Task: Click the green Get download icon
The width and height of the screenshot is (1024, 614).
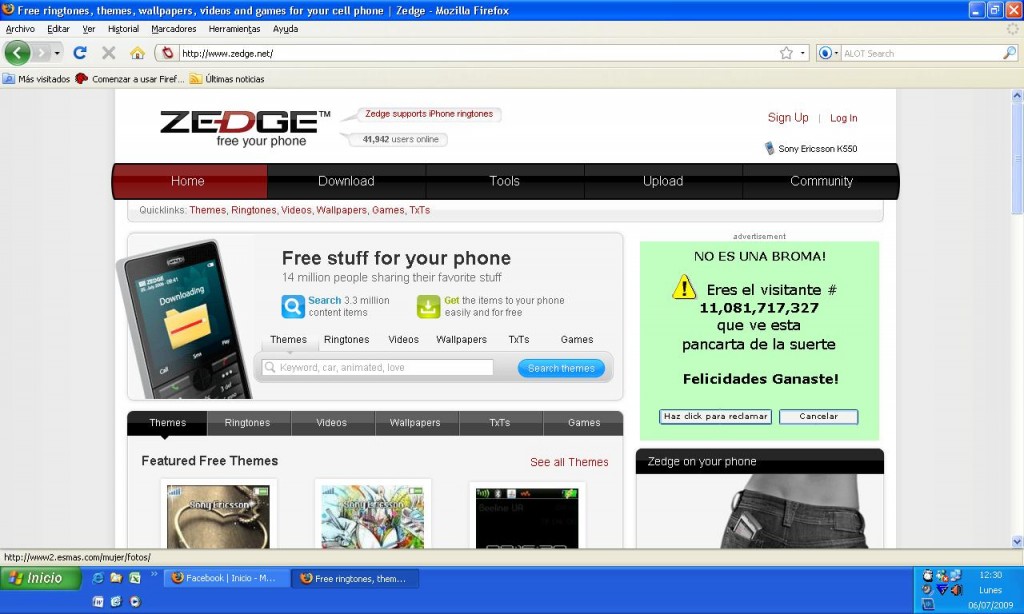Action: 428,306
